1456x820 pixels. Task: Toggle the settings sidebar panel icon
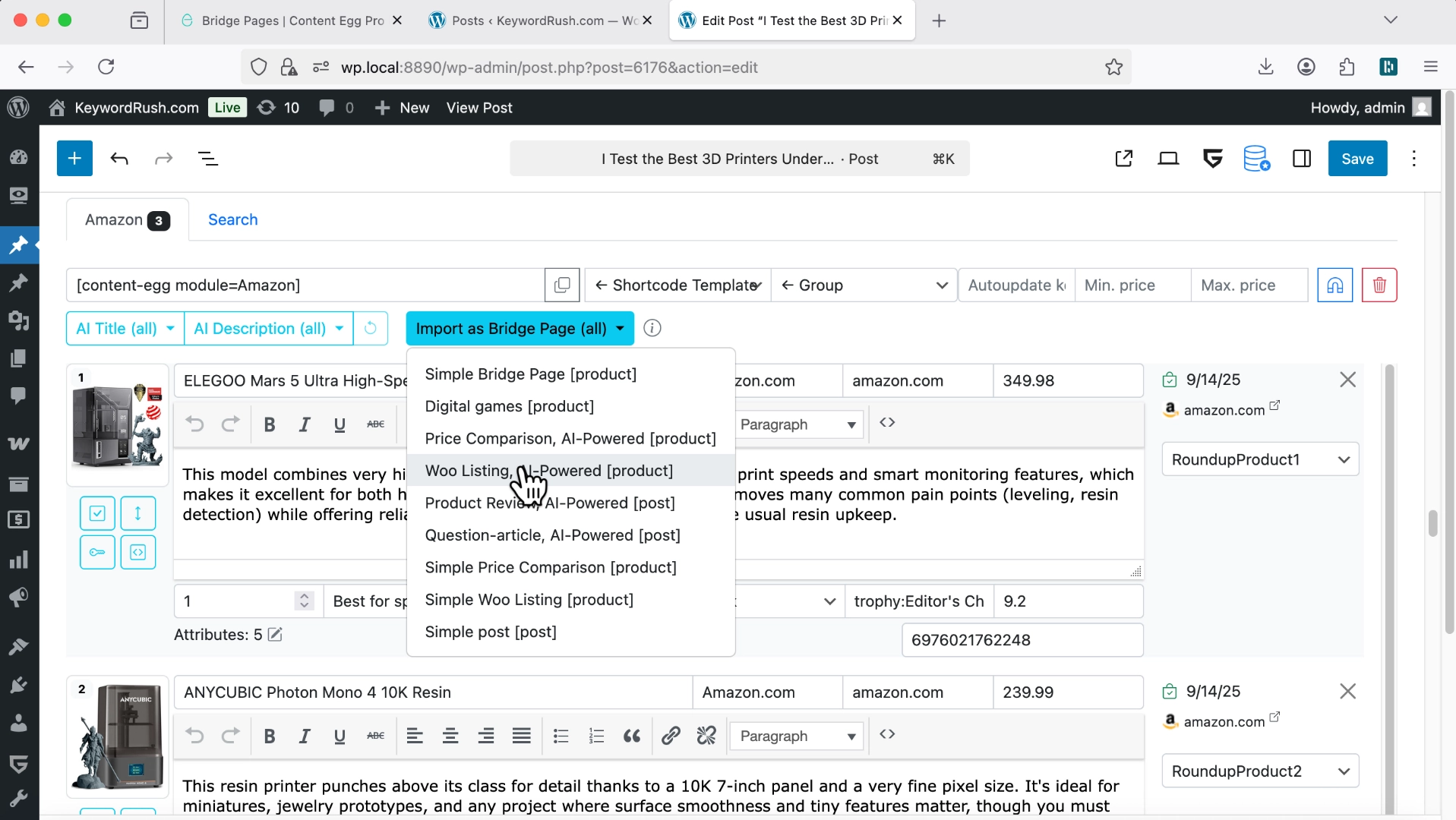point(1301,159)
